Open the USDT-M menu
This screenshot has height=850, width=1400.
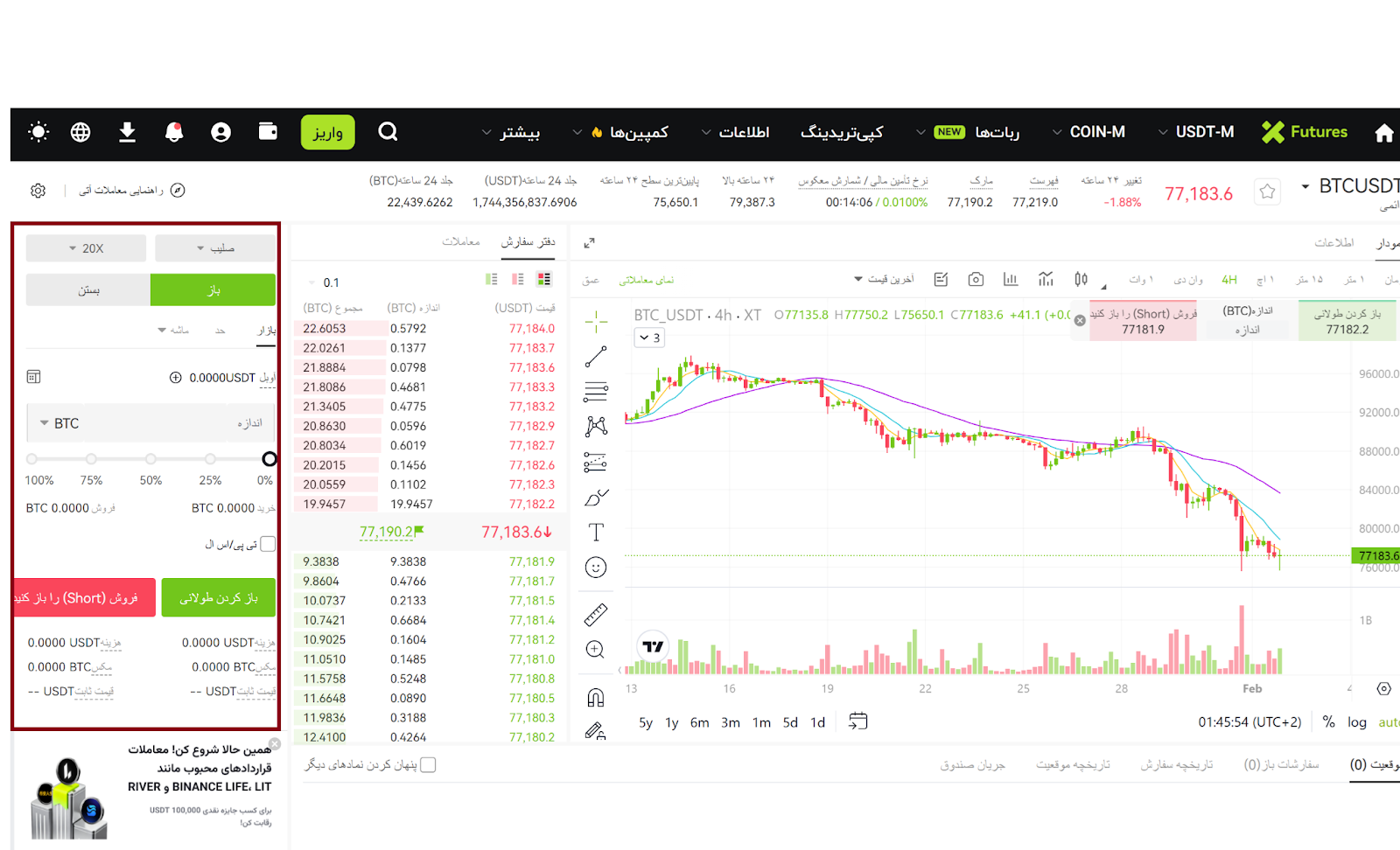click(x=1195, y=132)
